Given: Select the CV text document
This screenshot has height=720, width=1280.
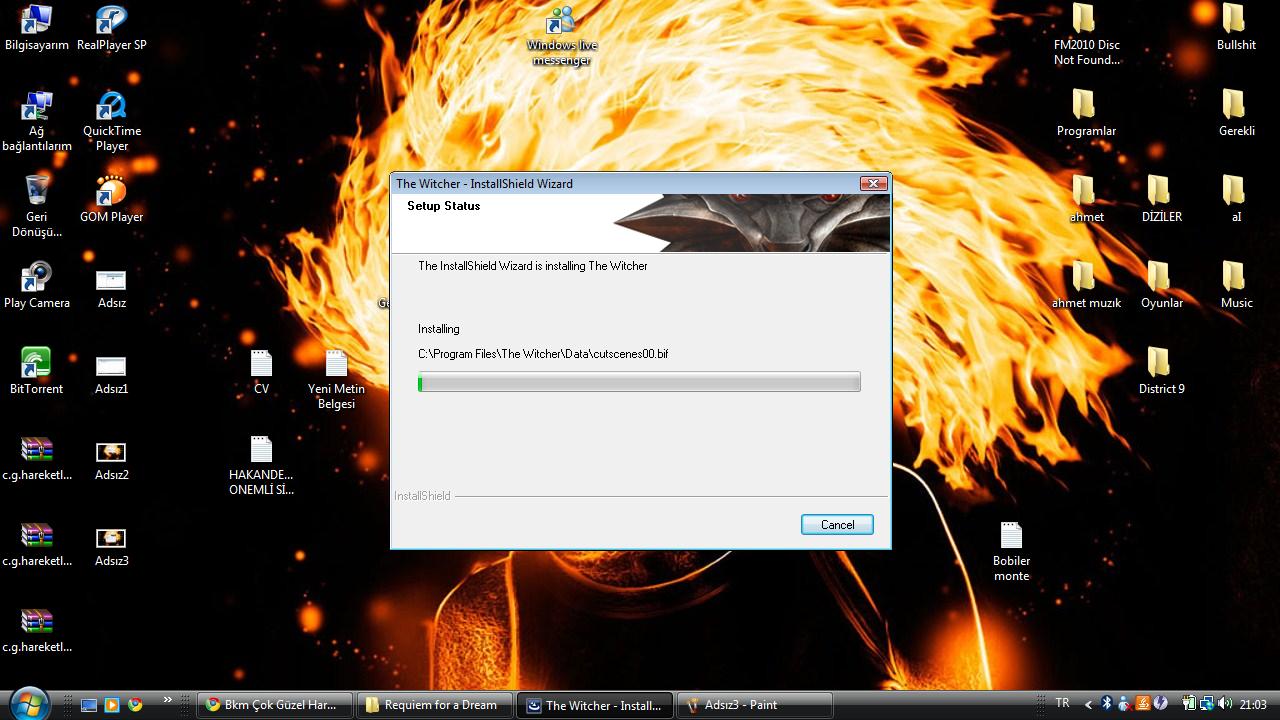Looking at the screenshot, I should tap(261, 372).
